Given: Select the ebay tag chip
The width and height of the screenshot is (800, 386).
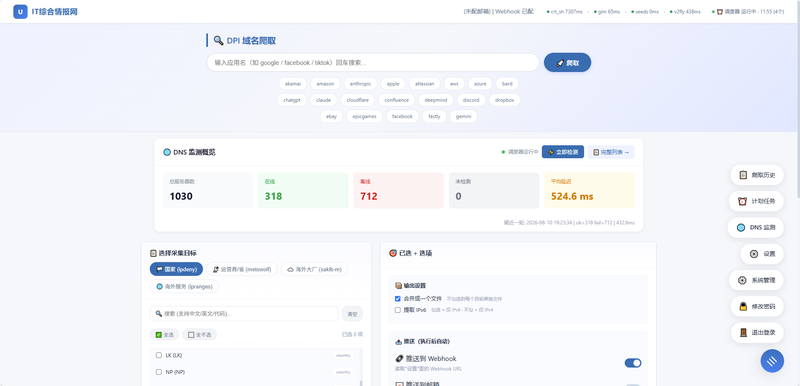Looking at the screenshot, I should [x=332, y=116].
